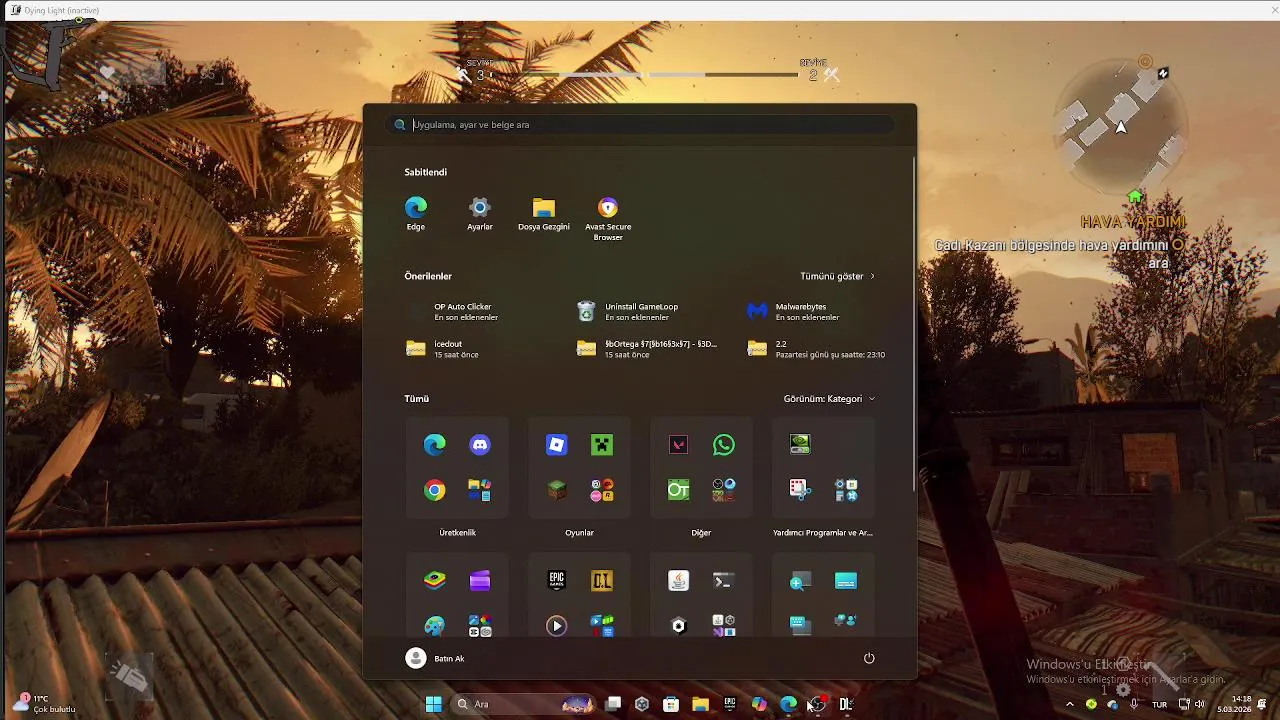Open the pinned Edge app under Sabitlendi
Viewport: 1280px width, 720px height.
coord(416,213)
